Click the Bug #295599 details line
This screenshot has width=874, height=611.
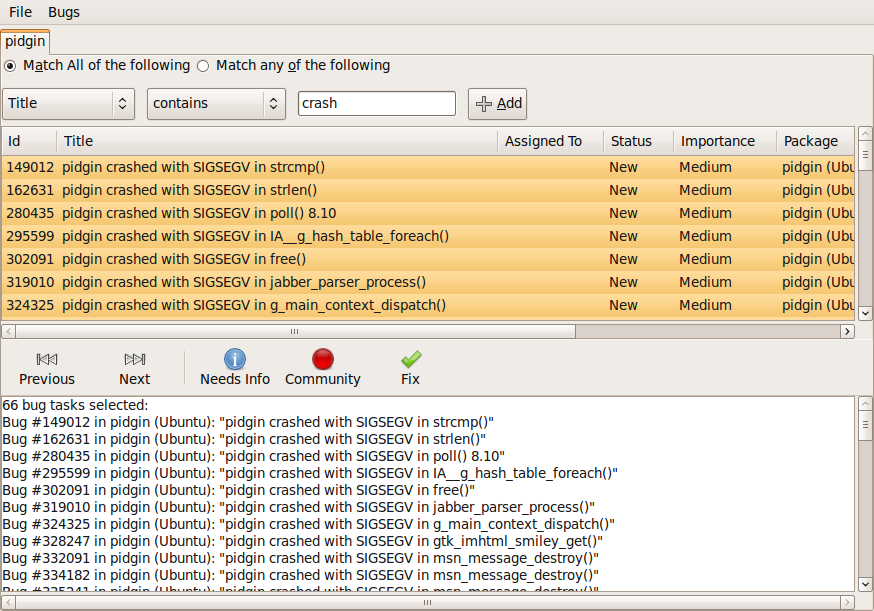[310, 473]
